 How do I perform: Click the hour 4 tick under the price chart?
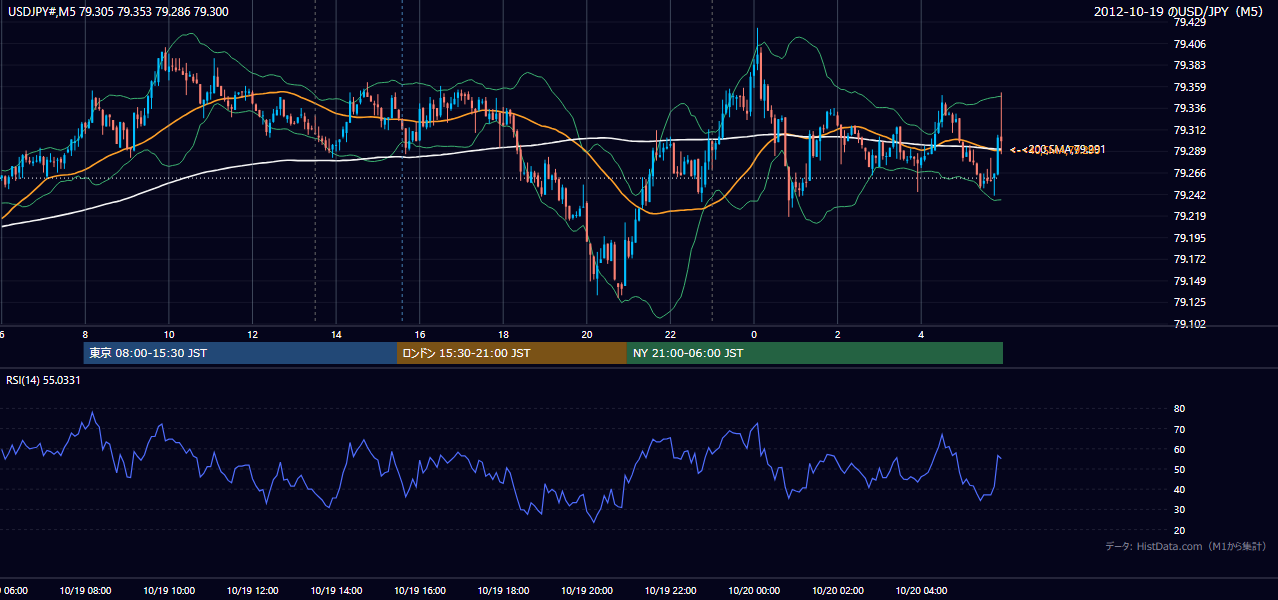click(x=921, y=335)
